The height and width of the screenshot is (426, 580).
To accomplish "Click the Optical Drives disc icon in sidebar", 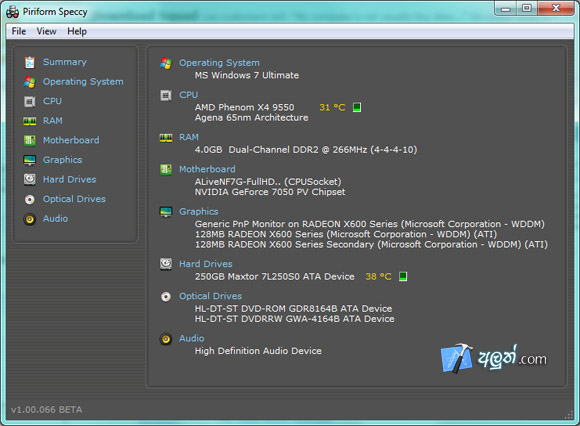I will click(x=30, y=200).
